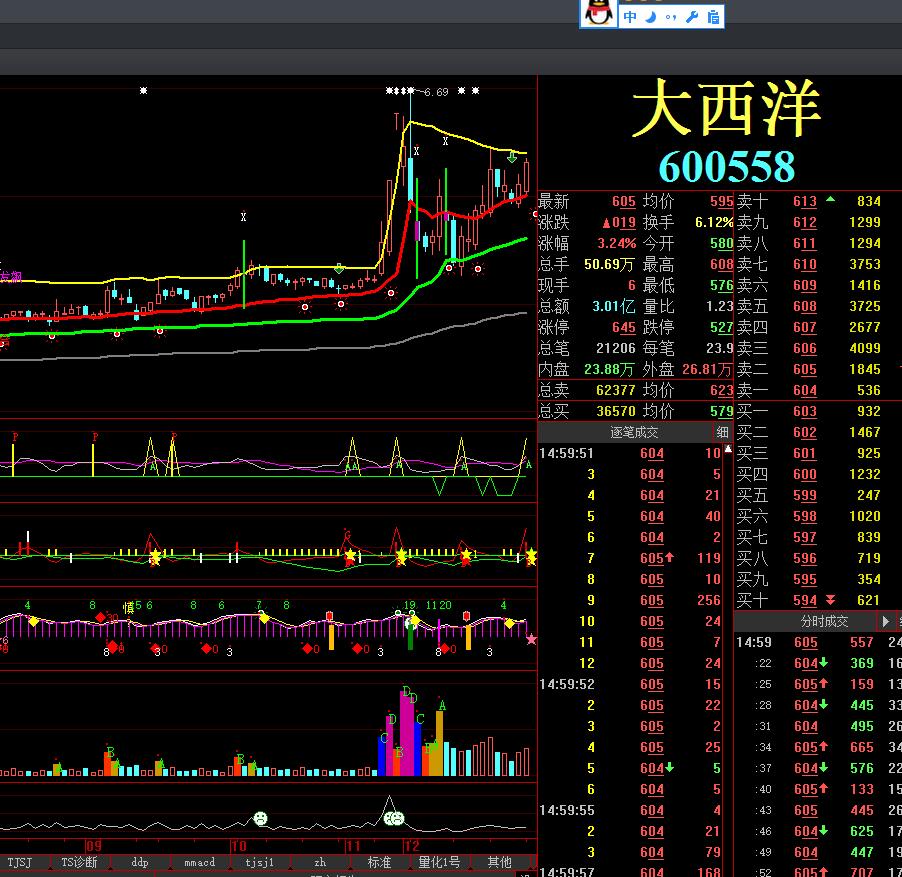Open the tjsj1 tab
The image size is (902, 877).
pos(259,862)
